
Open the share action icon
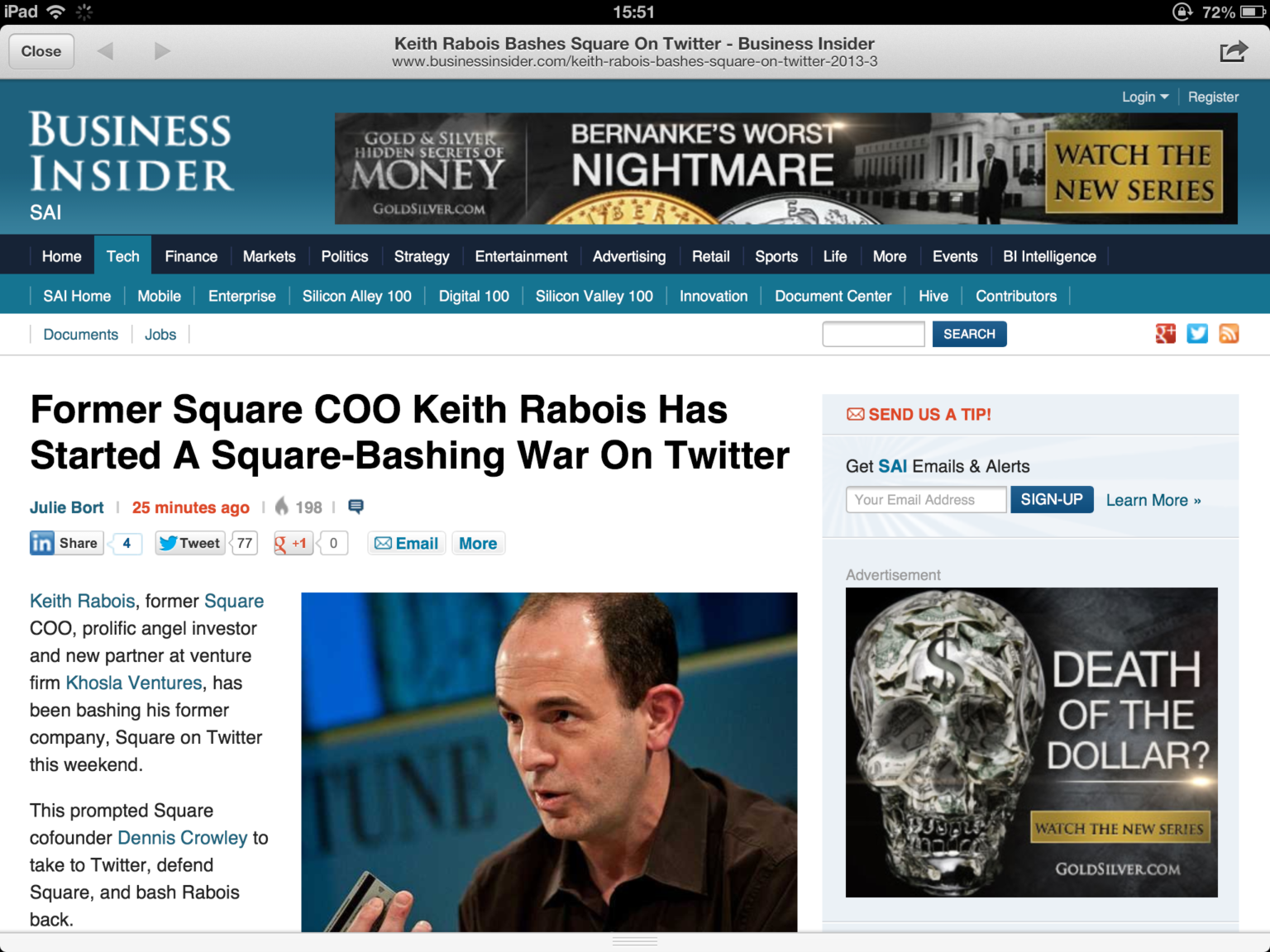(x=1233, y=51)
